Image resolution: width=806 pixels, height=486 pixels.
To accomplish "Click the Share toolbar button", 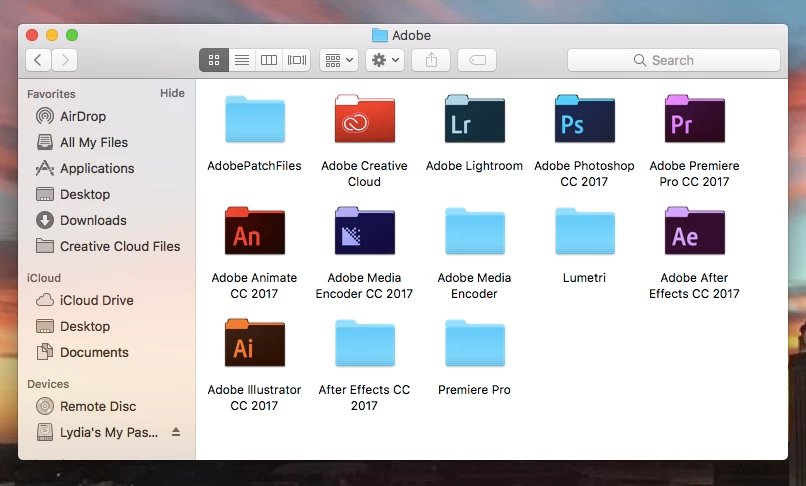I will (431, 60).
